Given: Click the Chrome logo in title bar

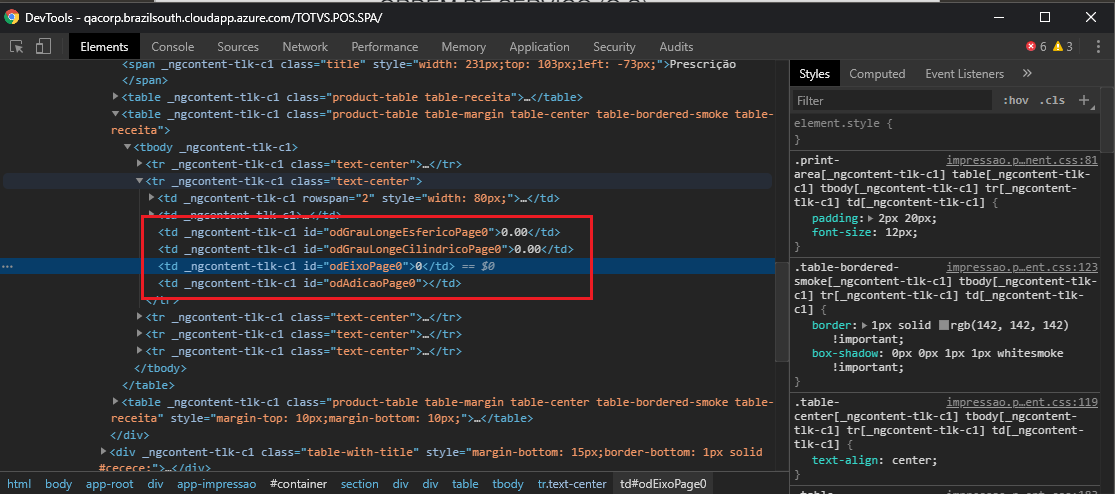Looking at the screenshot, I should coord(13,17).
